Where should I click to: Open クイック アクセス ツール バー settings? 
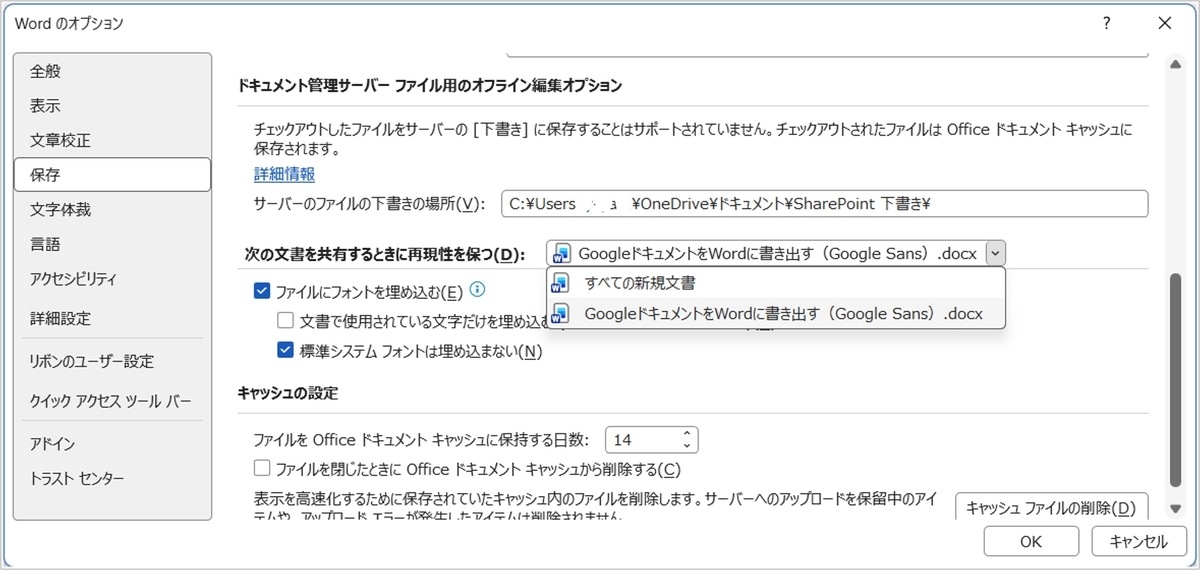tap(112, 401)
